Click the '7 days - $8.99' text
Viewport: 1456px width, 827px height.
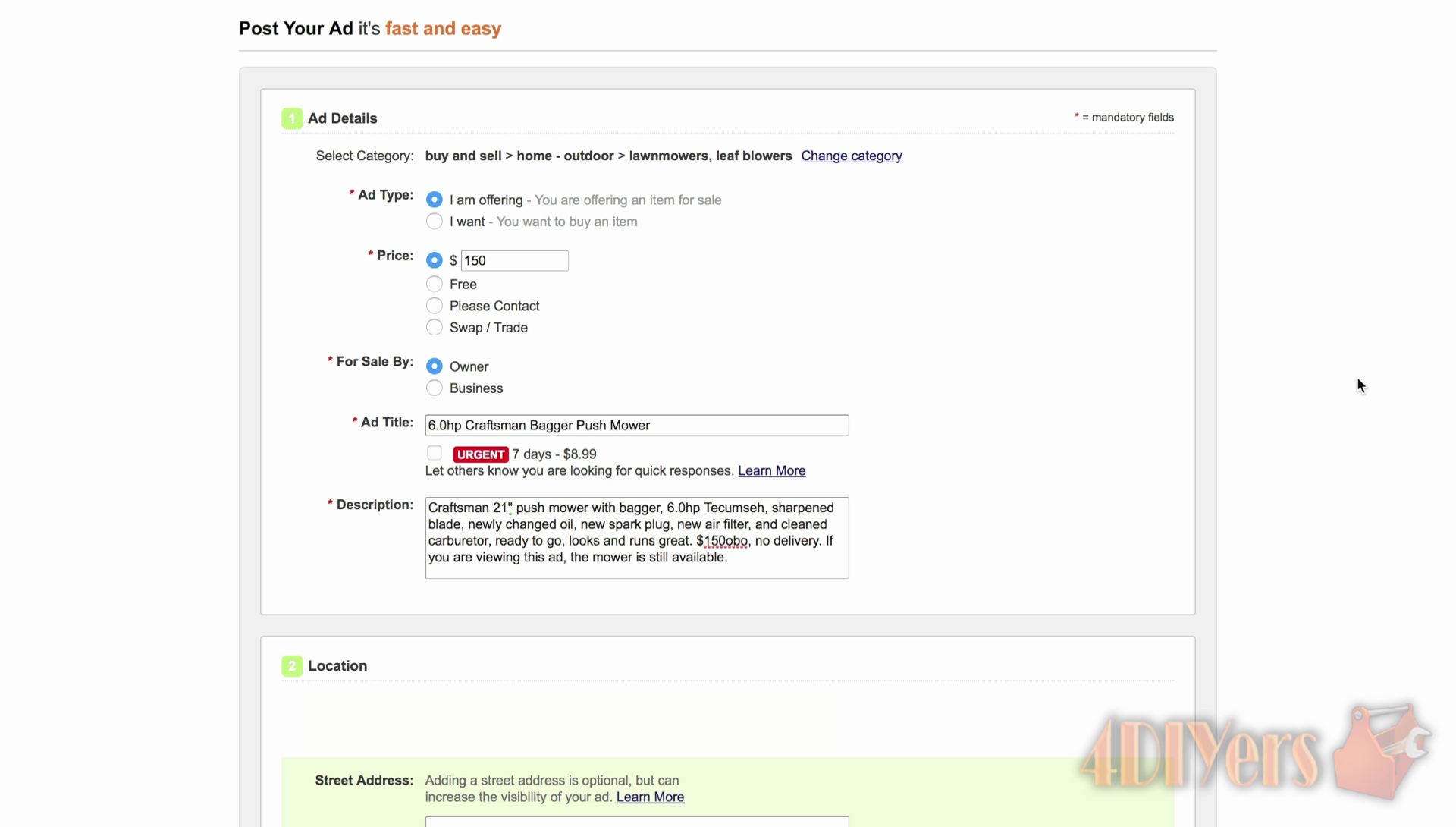pyautogui.click(x=554, y=454)
